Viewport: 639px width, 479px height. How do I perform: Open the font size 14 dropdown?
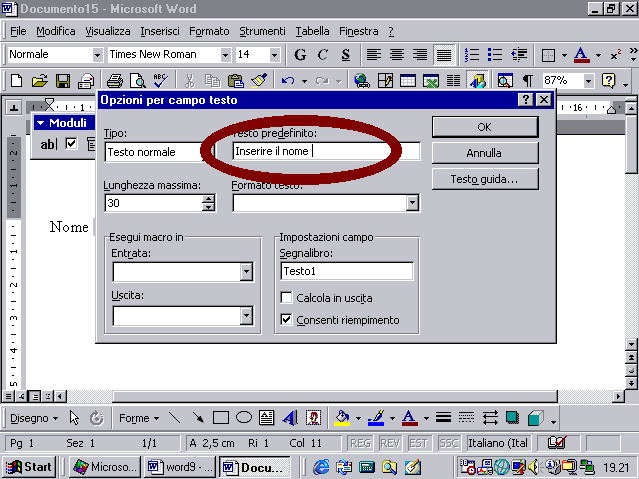click(274, 55)
